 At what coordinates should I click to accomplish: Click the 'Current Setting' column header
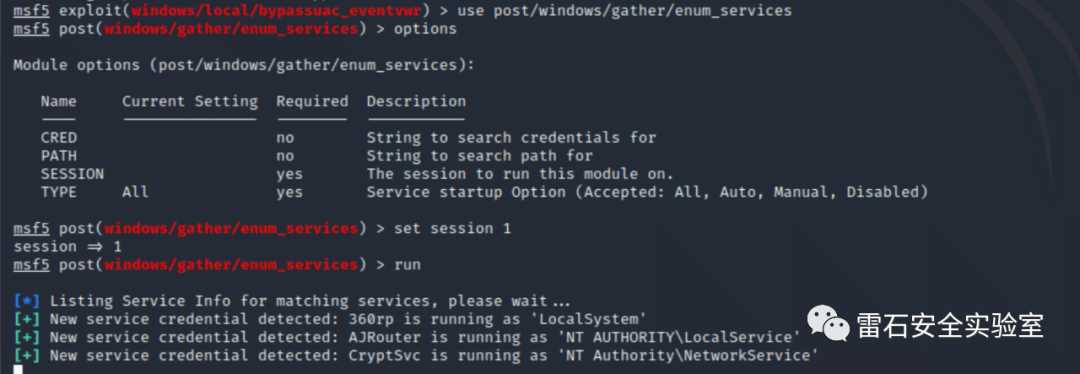[189, 101]
